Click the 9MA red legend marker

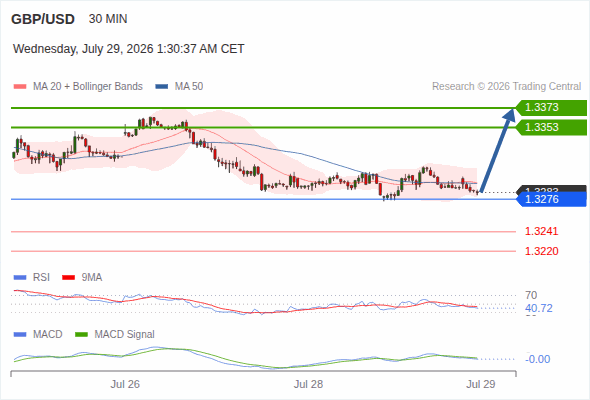click(68, 278)
